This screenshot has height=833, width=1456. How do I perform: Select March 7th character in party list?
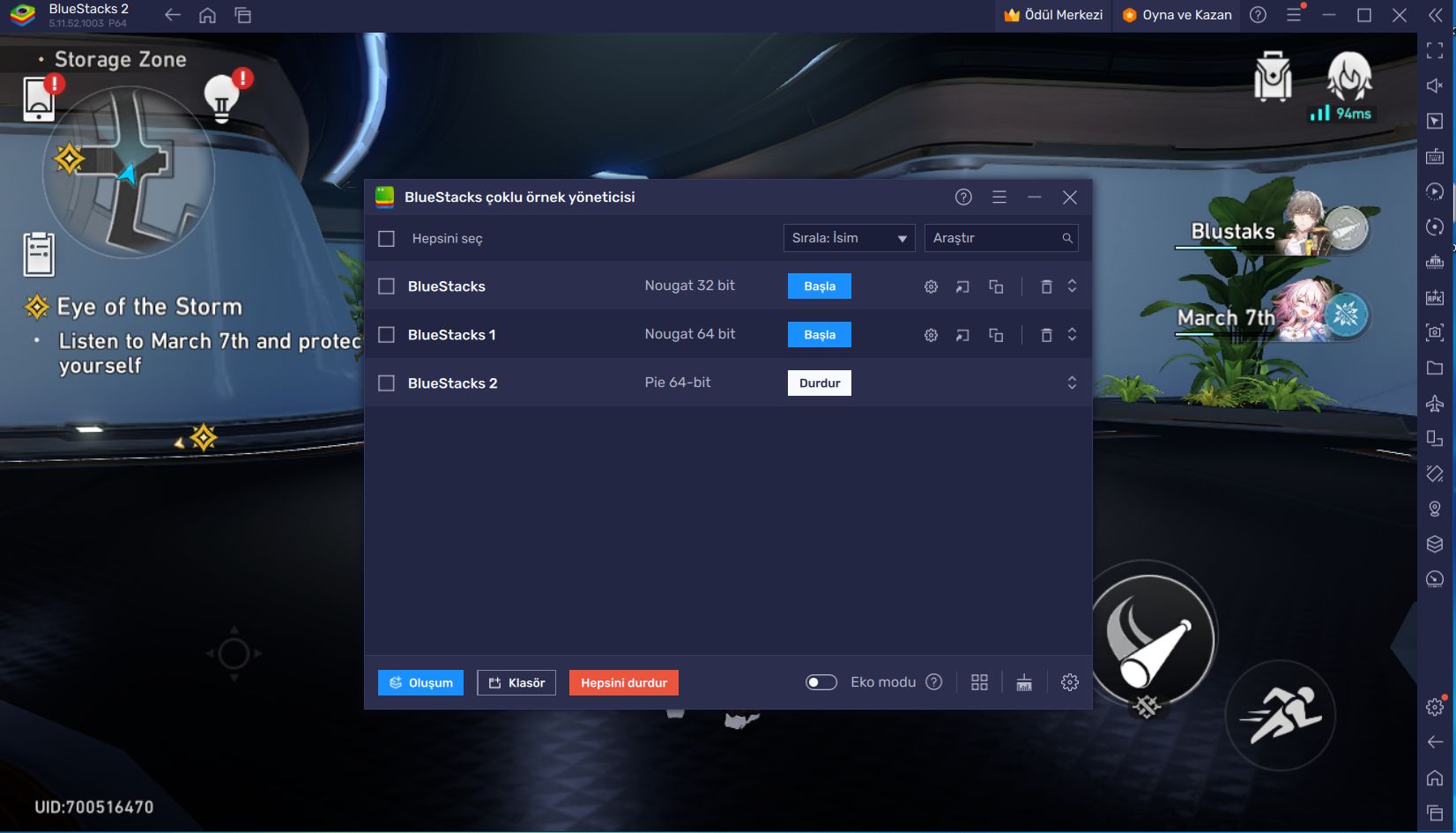coord(1274,313)
